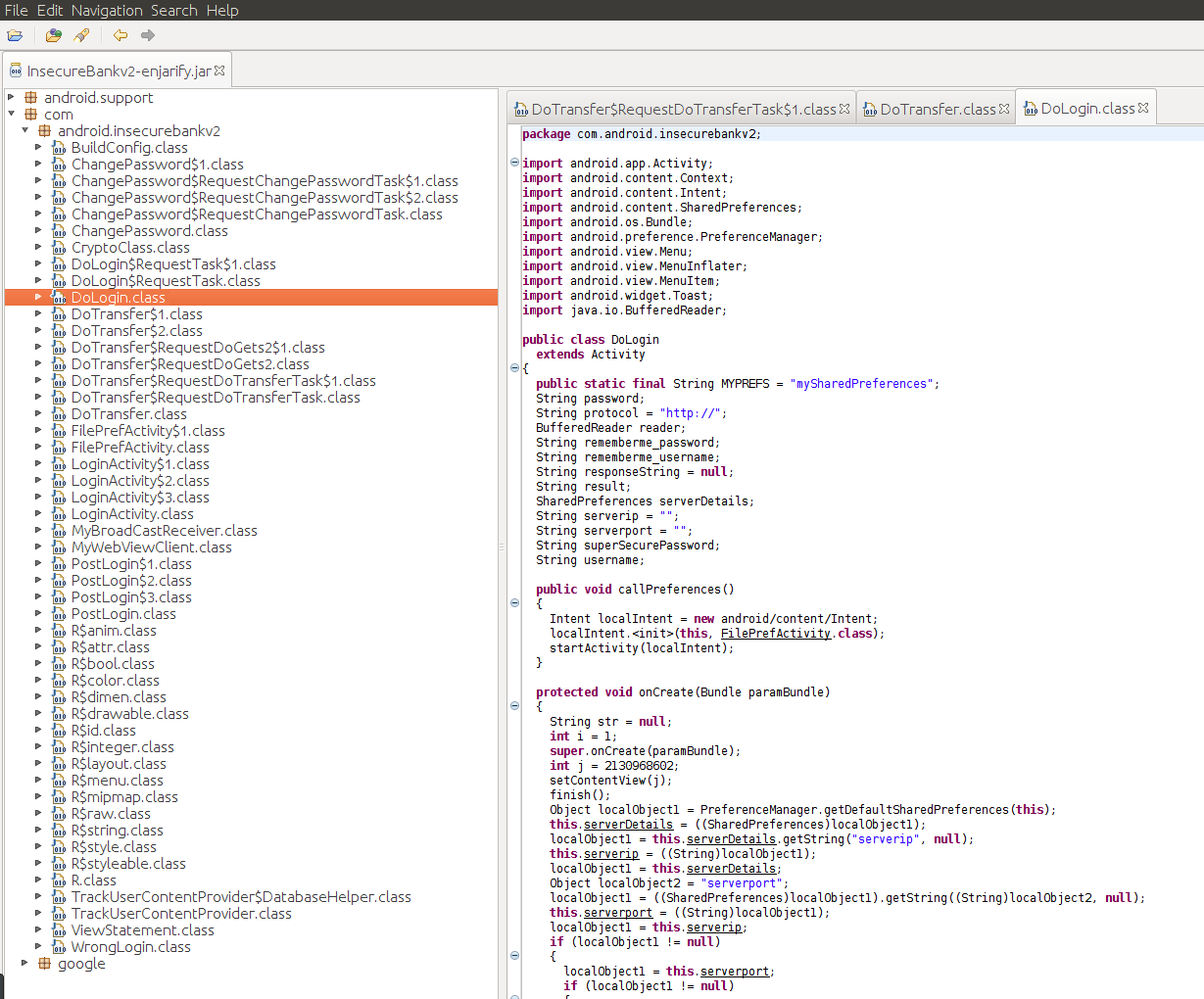This screenshot has width=1204, height=999.
Task: Expand the android.support tree node
Action: pos(9,97)
